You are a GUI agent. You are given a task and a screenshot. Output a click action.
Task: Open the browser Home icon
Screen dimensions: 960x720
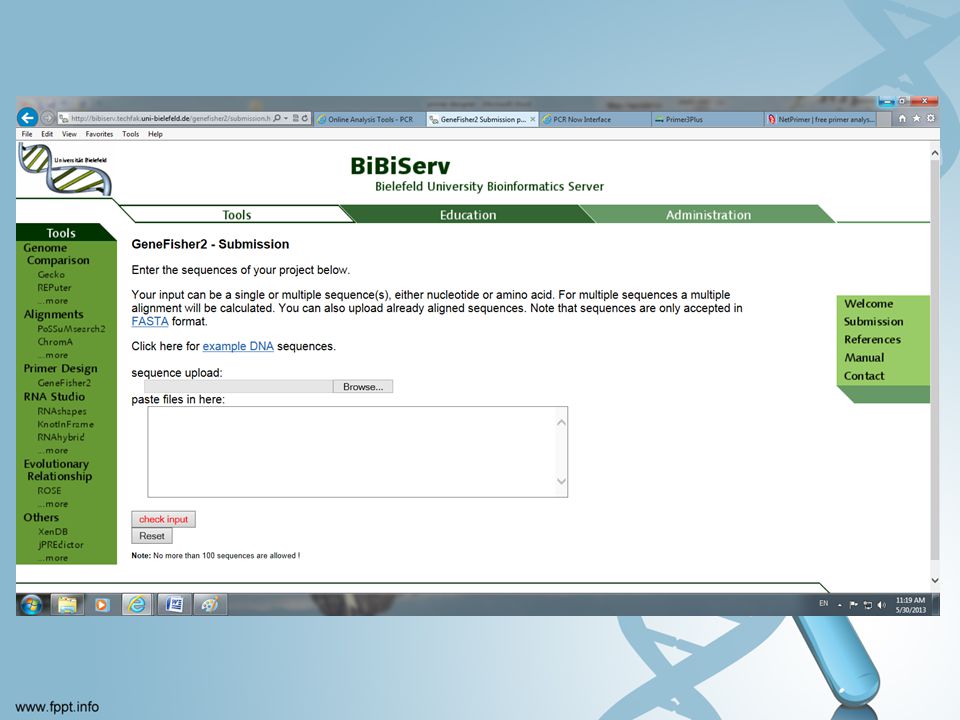click(902, 119)
